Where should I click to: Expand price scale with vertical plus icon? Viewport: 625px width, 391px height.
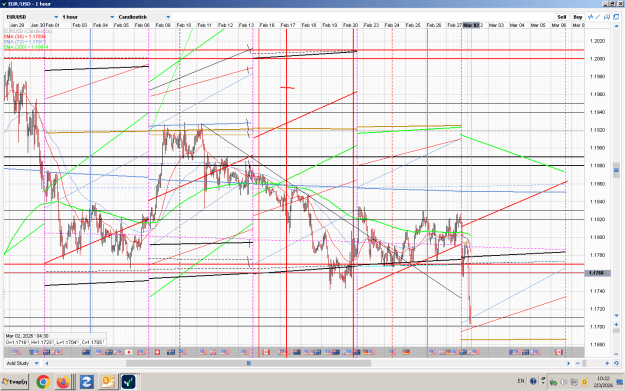pyautogui.click(x=616, y=324)
